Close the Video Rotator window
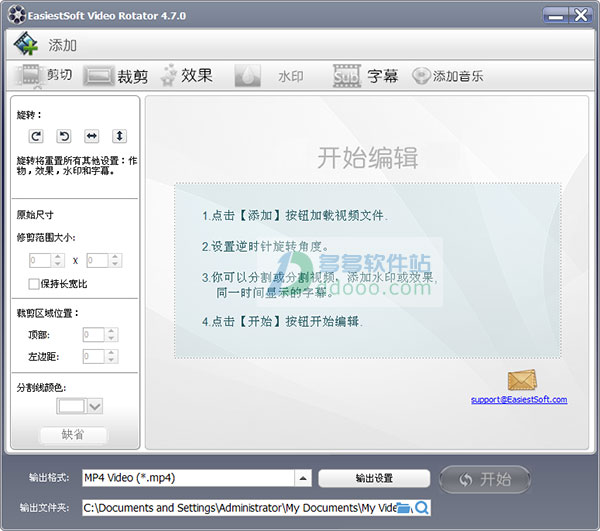This screenshot has width=600, height=531. tap(580, 16)
